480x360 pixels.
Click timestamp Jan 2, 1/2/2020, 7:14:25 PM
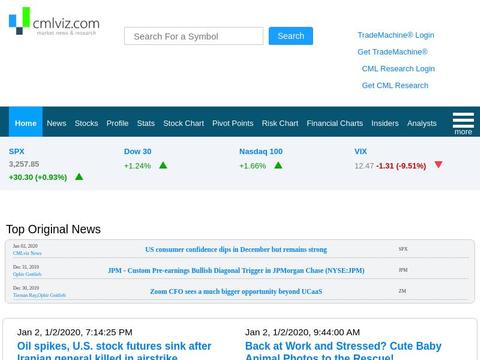[x=75, y=332]
